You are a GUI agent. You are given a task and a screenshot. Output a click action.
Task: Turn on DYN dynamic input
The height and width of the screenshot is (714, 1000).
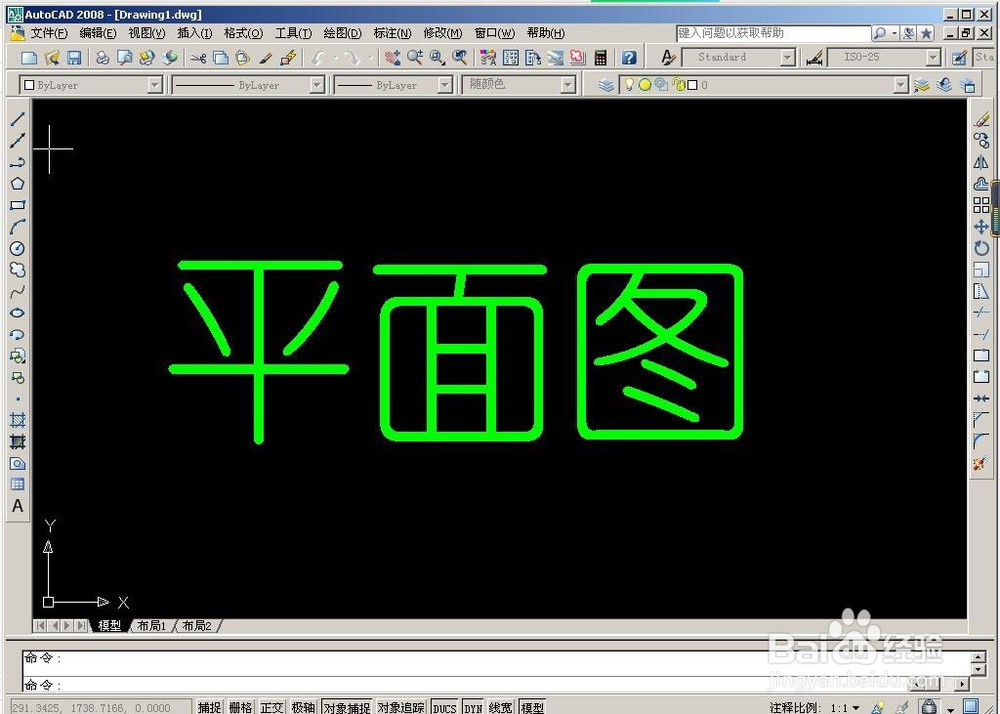472,707
